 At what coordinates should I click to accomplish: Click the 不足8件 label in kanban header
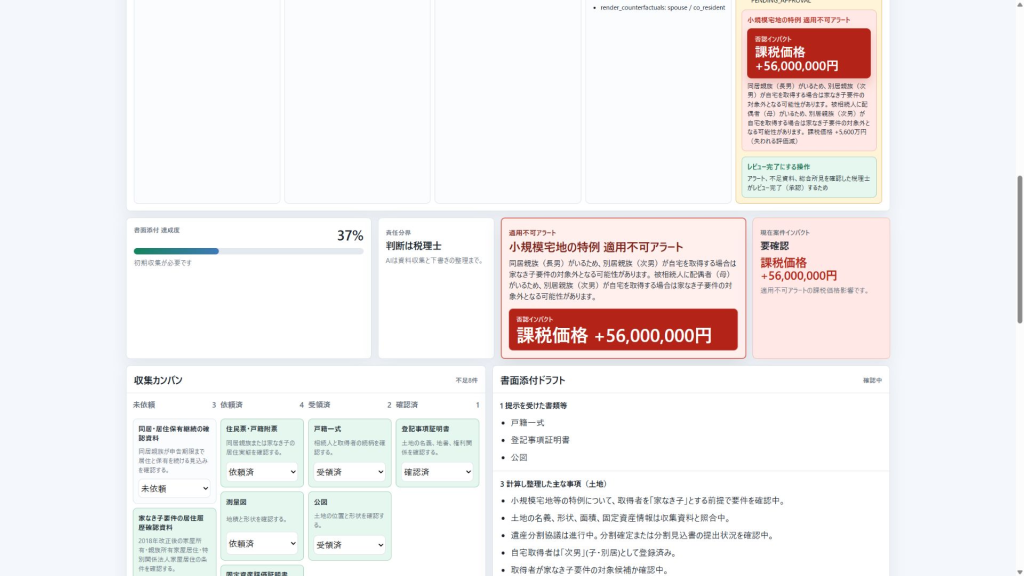[466, 380]
